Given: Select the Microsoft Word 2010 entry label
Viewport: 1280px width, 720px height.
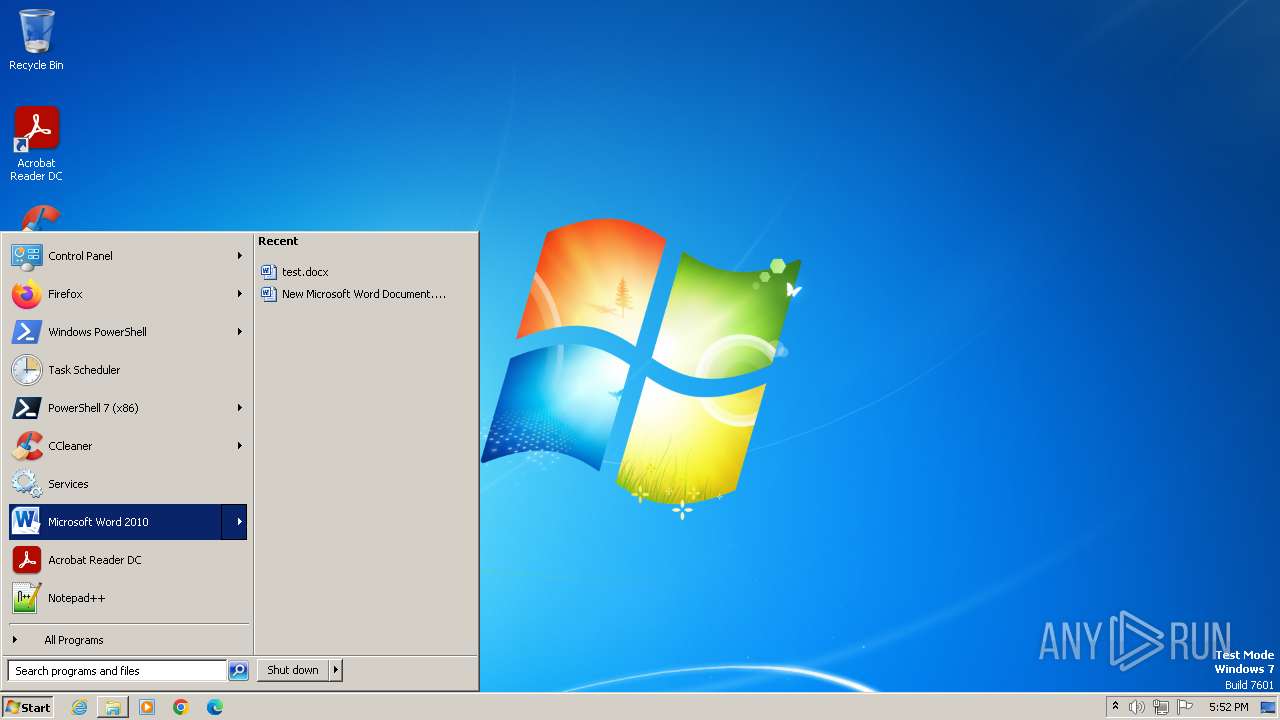Looking at the screenshot, I should [98, 522].
